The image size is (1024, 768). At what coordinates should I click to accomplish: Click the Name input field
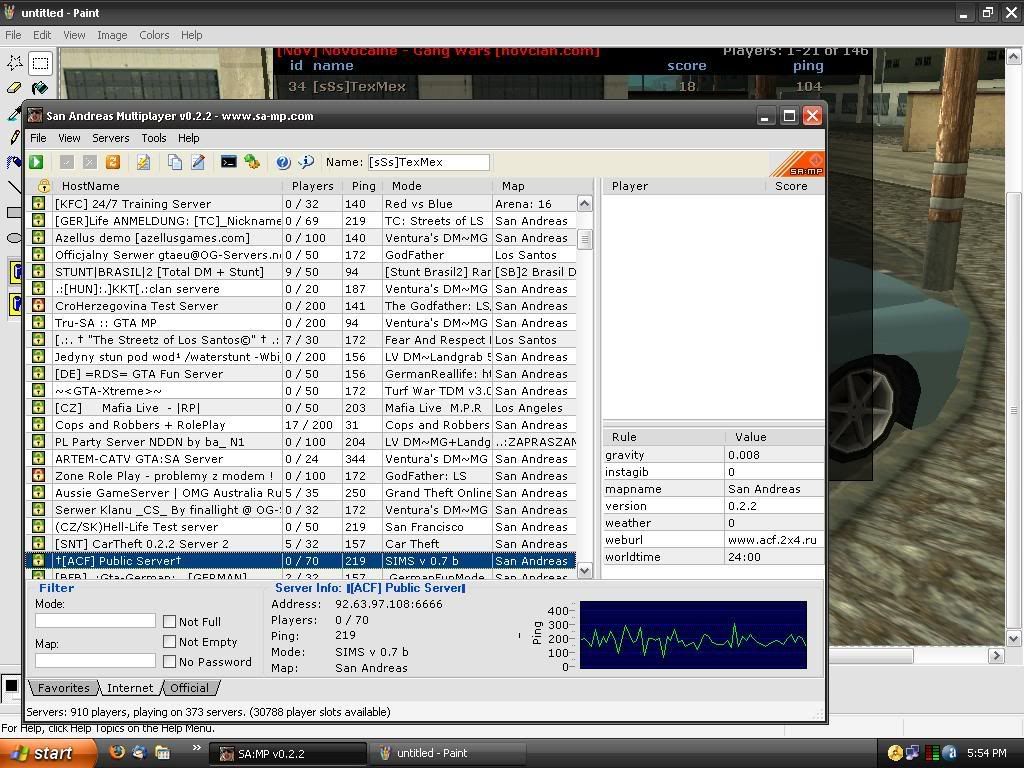pyautogui.click(x=428, y=162)
